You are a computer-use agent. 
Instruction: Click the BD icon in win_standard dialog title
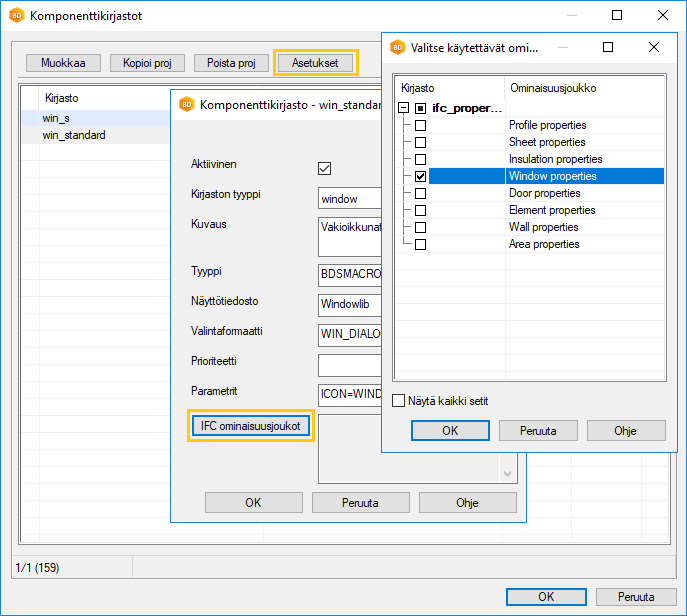(x=186, y=104)
